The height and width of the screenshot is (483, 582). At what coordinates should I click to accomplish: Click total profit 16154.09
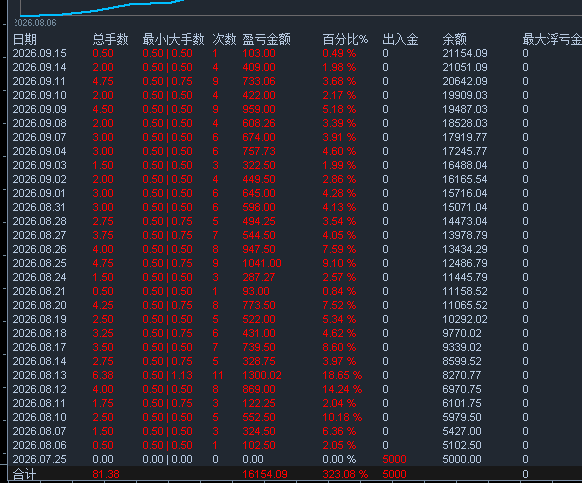(265, 474)
